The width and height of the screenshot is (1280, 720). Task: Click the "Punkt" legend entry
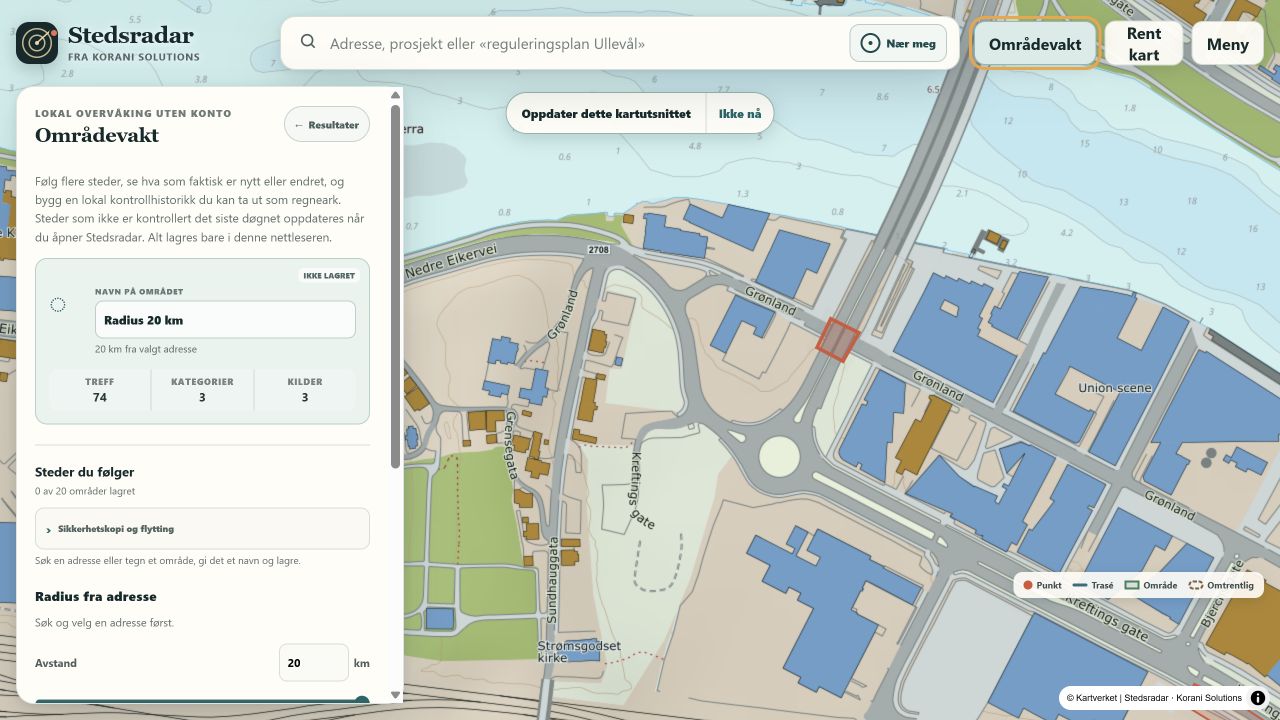[1041, 585]
